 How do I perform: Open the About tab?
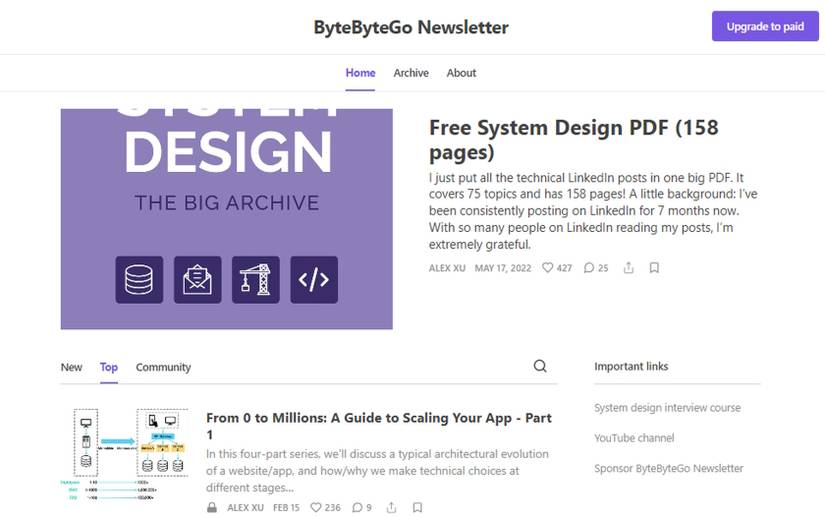pos(461,73)
